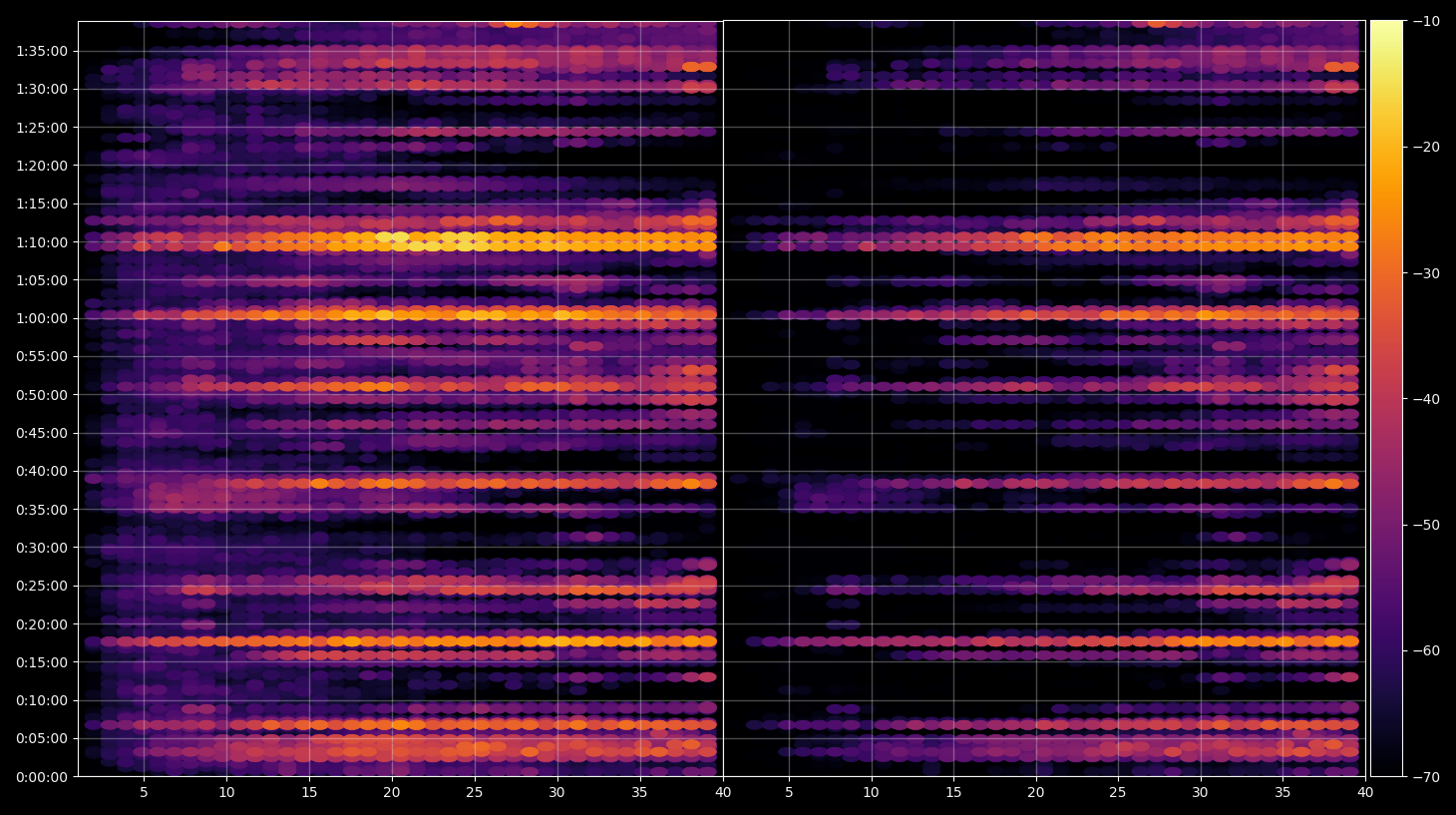Click the −30 colorbar tick label
The image size is (1456, 815).
(1425, 273)
